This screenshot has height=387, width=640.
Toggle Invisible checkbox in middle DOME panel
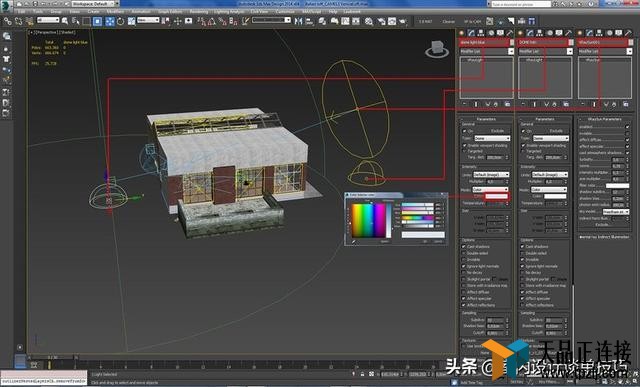[522, 260]
